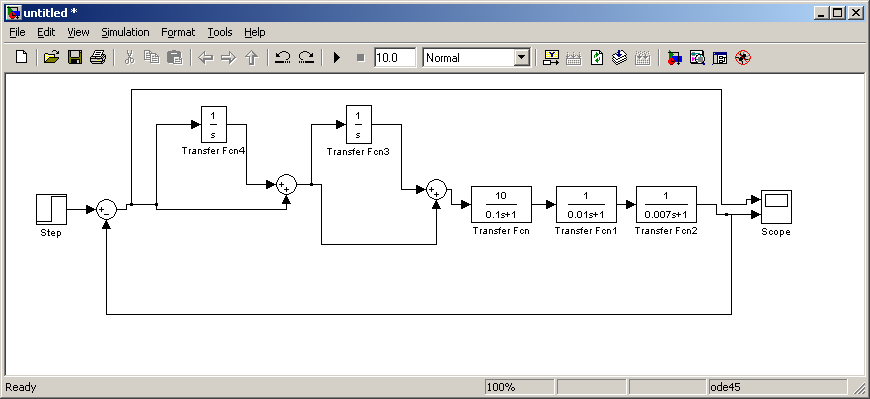This screenshot has height=399, width=870.
Task: Toggle the model browser panel icon
Action: 720,58
